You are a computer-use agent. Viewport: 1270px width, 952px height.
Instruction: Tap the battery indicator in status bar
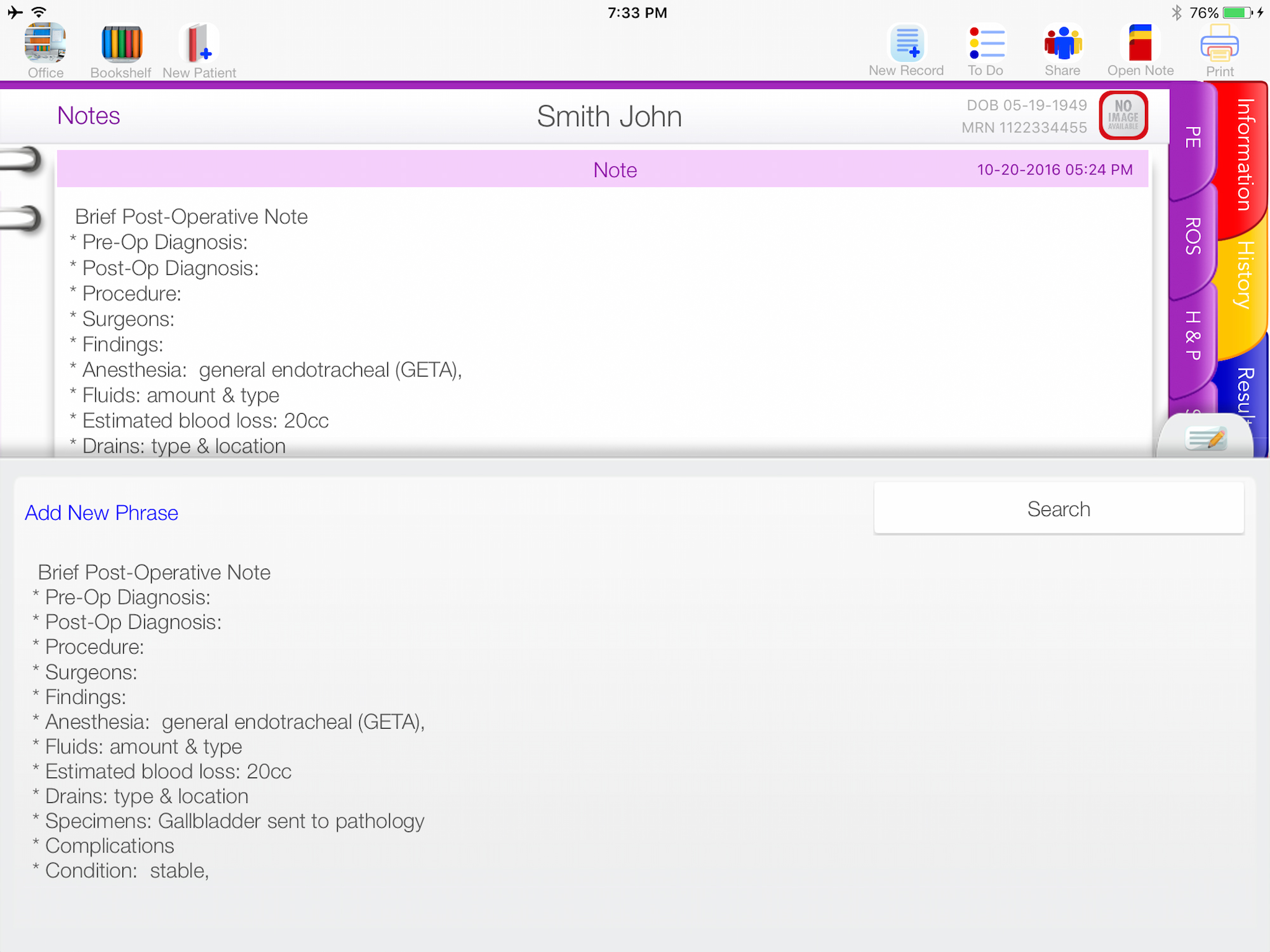[1237, 13]
